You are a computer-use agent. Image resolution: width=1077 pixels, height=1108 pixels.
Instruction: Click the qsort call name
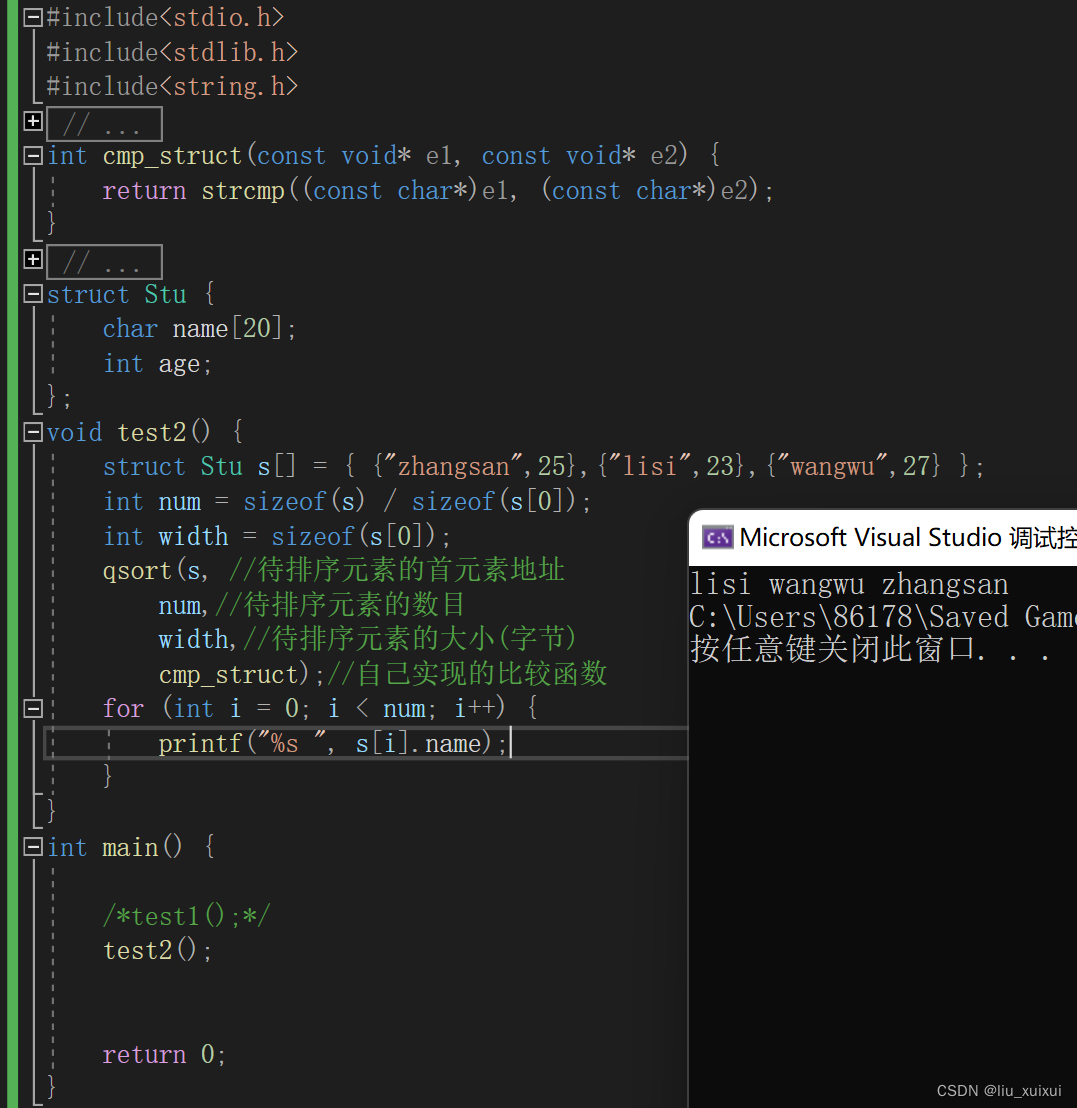coord(138,571)
